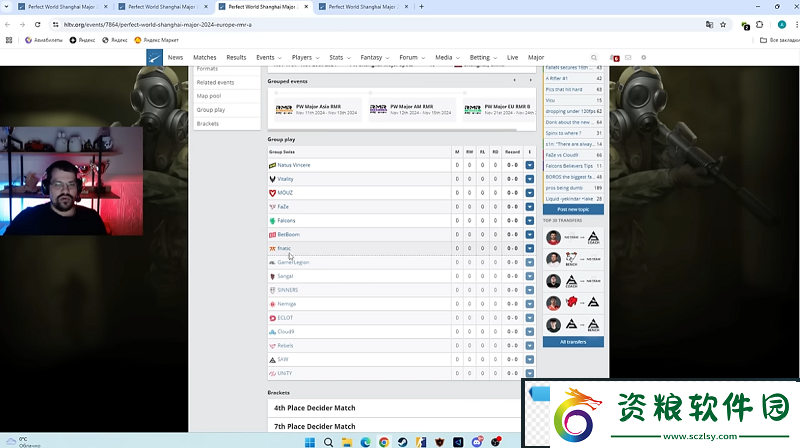Open the Windows Start menu
This screenshot has height=448, width=800.
click(310, 442)
